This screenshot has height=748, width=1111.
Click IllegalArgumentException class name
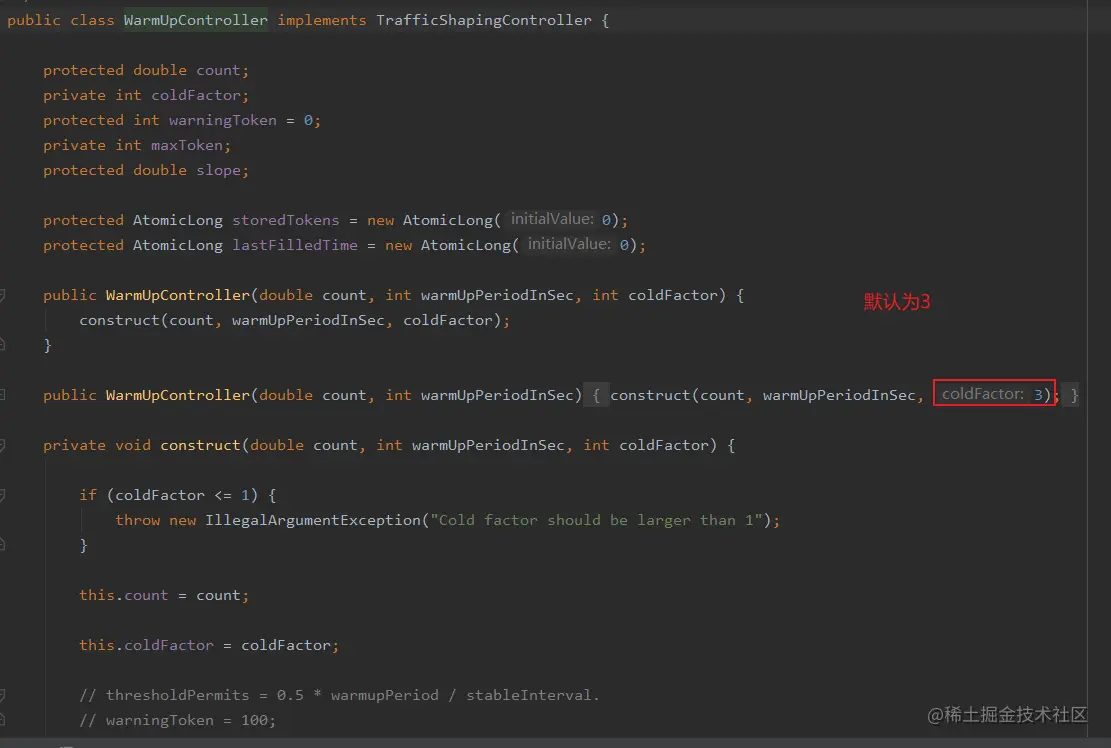312,520
